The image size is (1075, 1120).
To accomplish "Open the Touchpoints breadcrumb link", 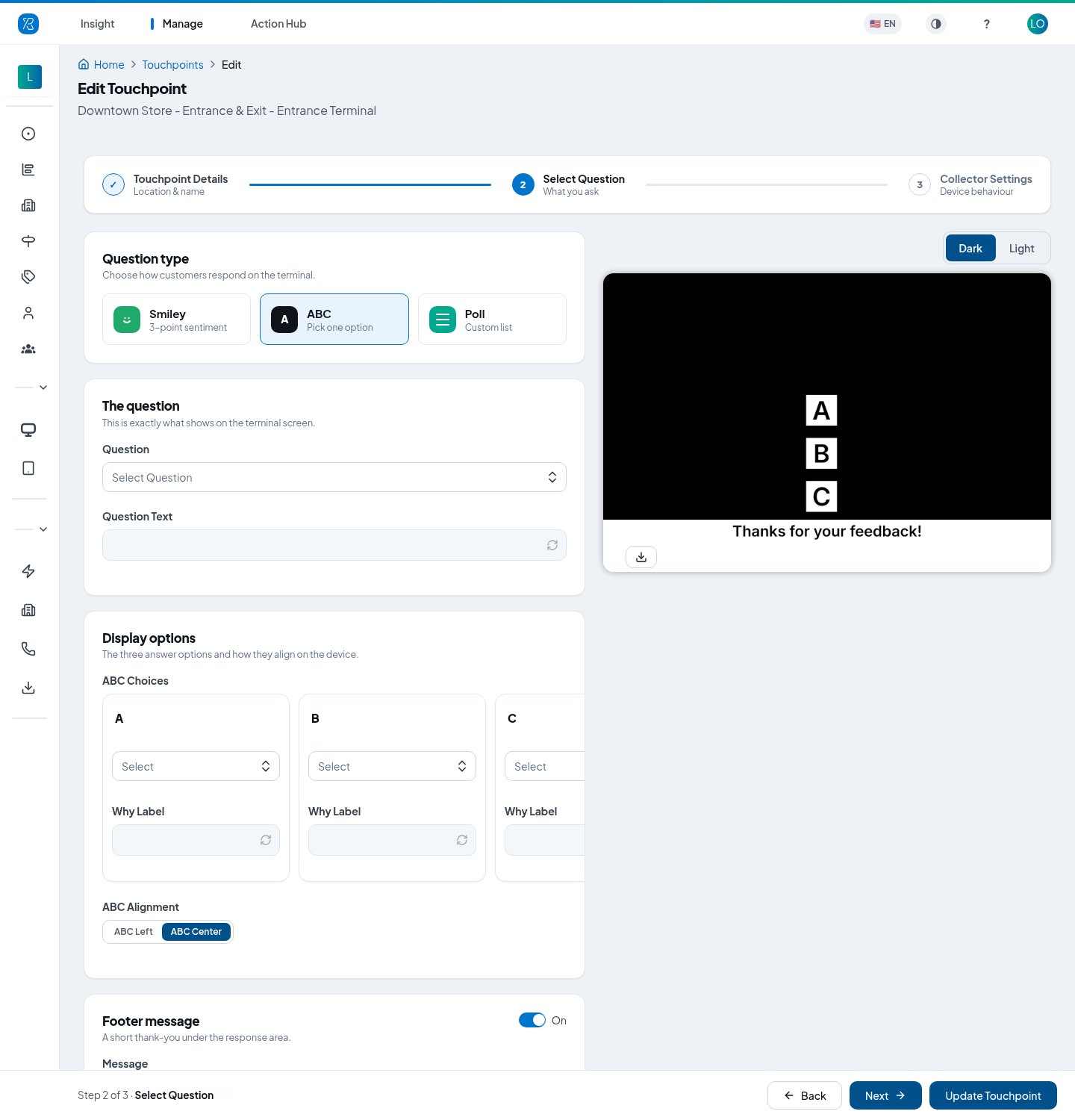I will coord(172,65).
